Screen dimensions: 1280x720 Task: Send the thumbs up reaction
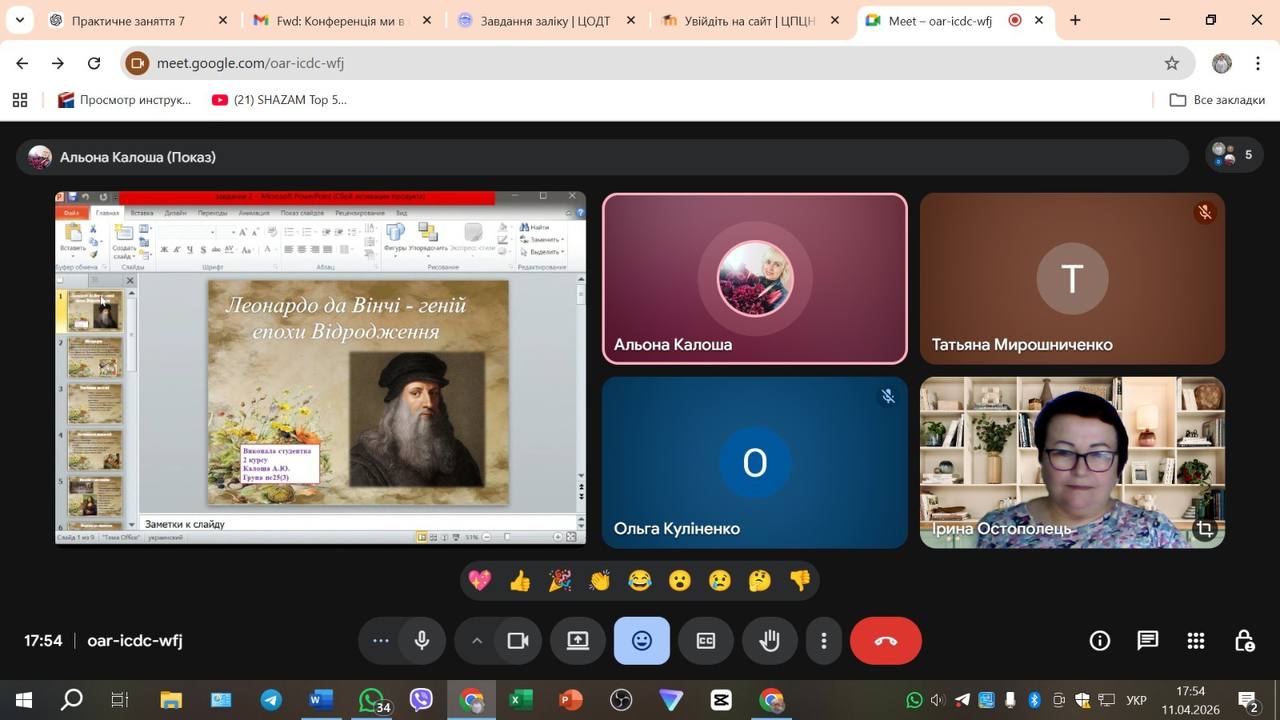(520, 580)
